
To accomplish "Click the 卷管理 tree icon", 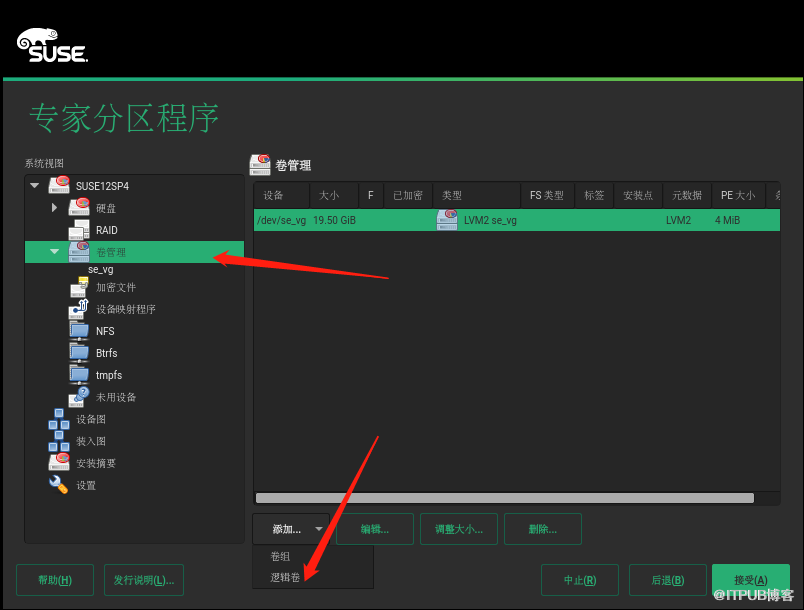I will [79, 252].
